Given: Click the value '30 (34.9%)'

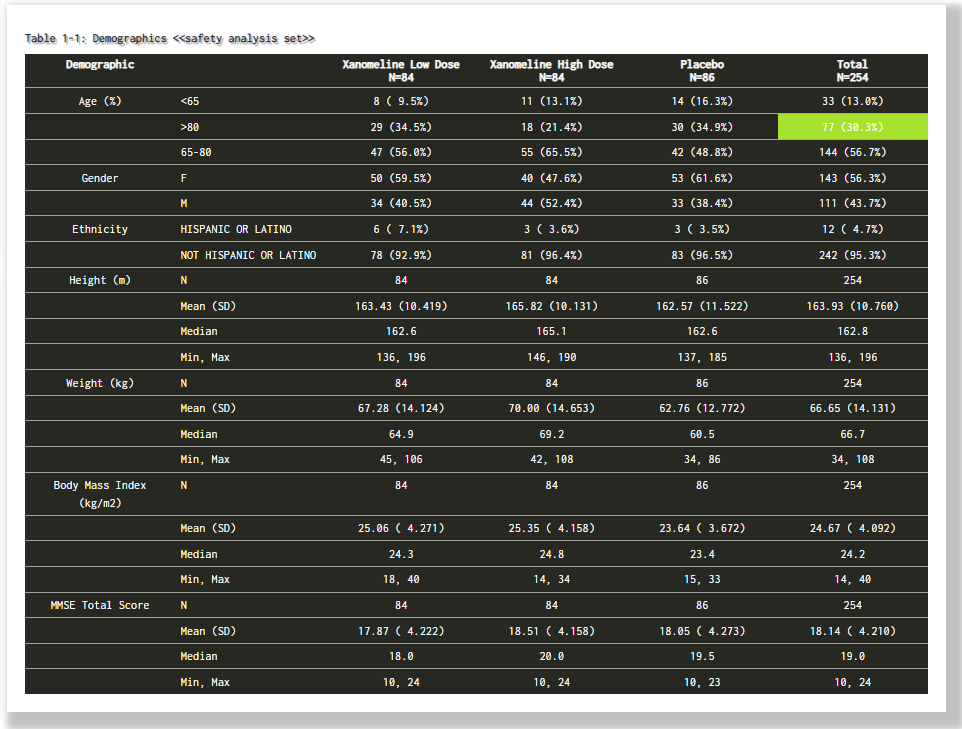Looking at the screenshot, I should 702,127.
